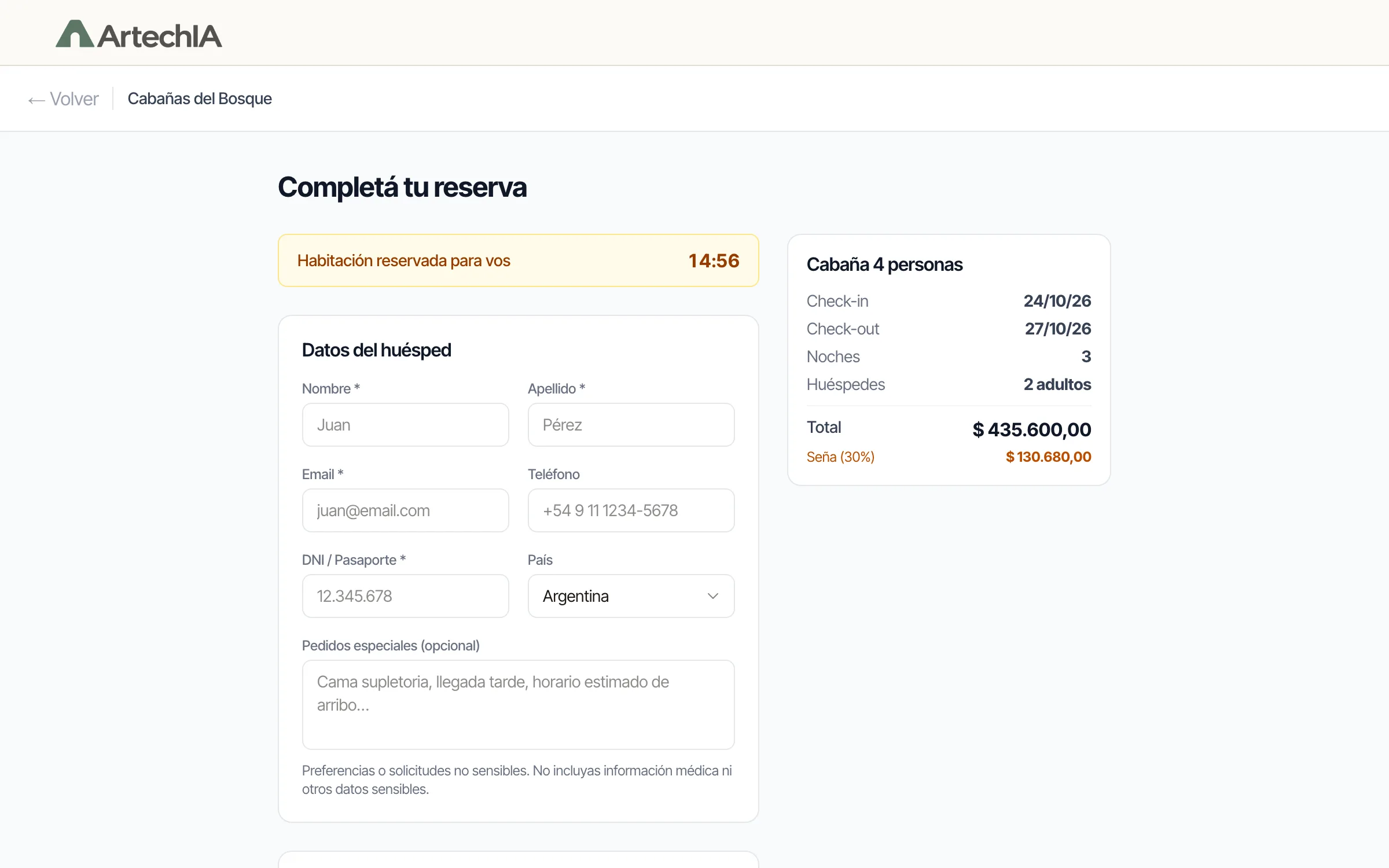Go back with the Volver link
Screen dimensions: 1389x868
[x=64, y=99]
